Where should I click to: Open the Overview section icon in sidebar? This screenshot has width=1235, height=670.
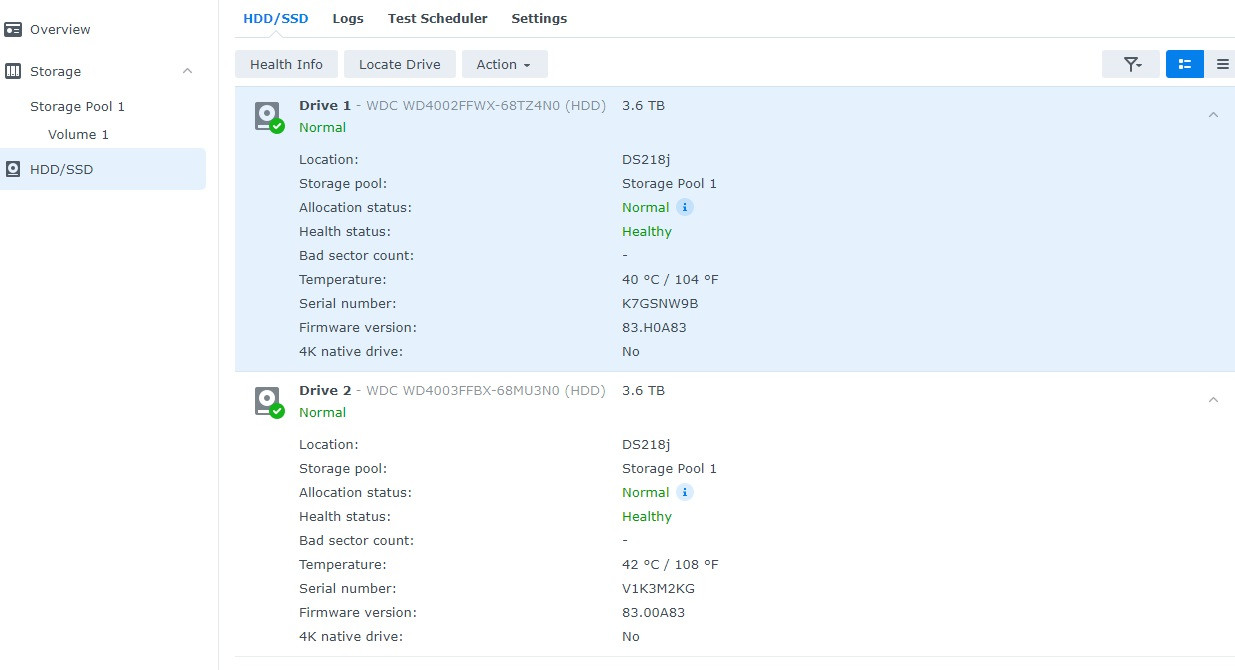(x=14, y=29)
